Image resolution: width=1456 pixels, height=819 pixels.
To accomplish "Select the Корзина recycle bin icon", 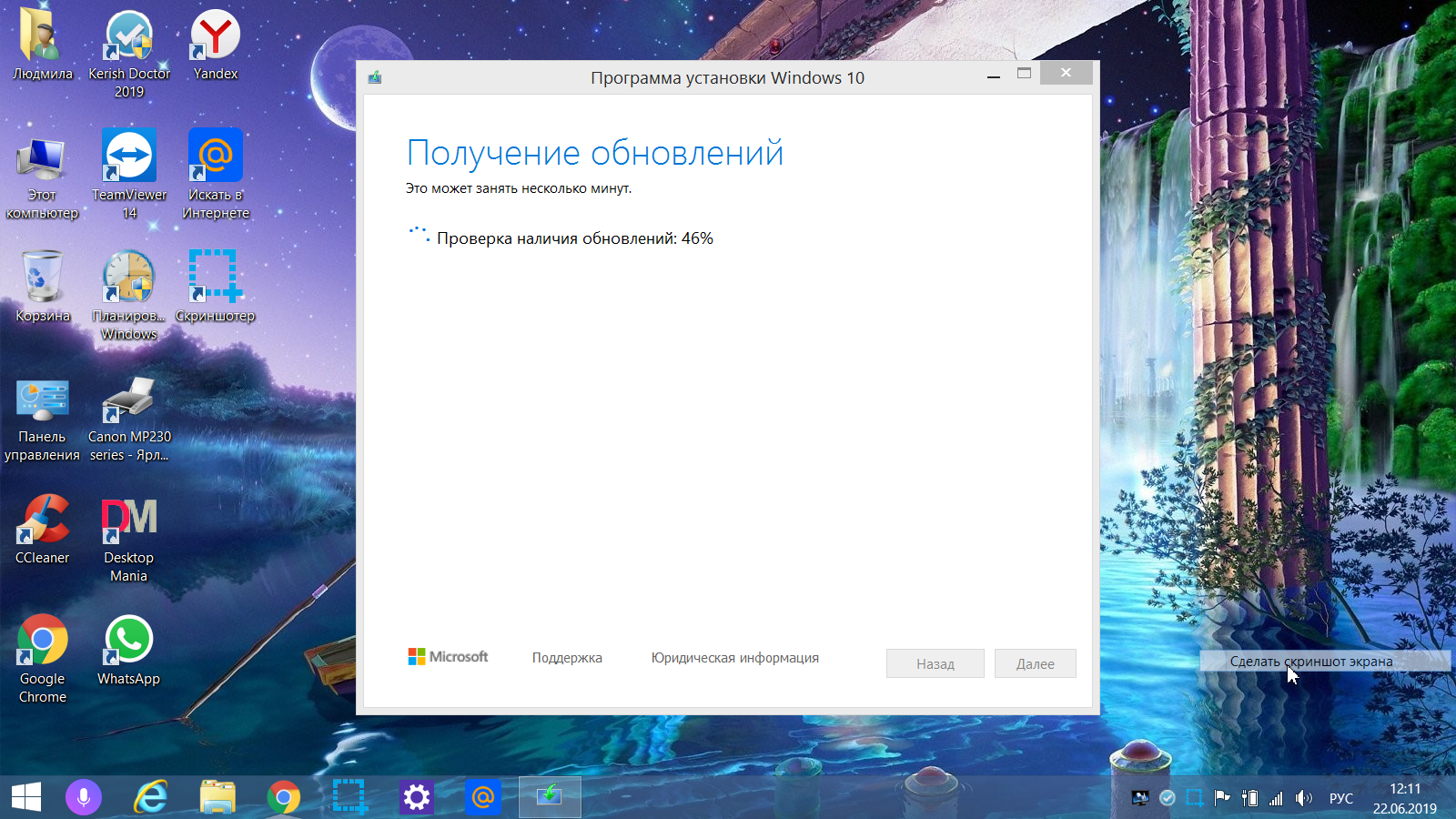I will click(42, 286).
